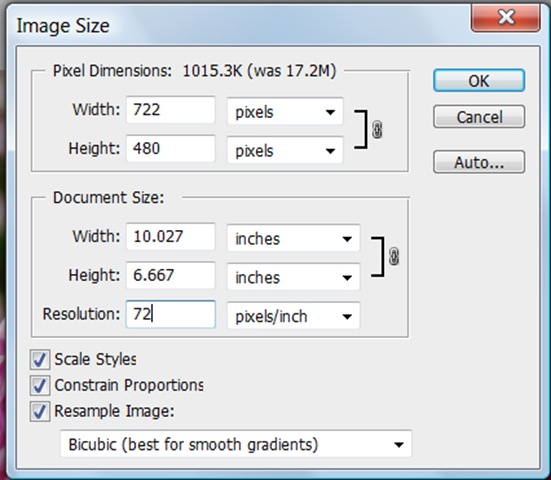Click the Resolution label text
The height and width of the screenshot is (480, 551).
81,314
